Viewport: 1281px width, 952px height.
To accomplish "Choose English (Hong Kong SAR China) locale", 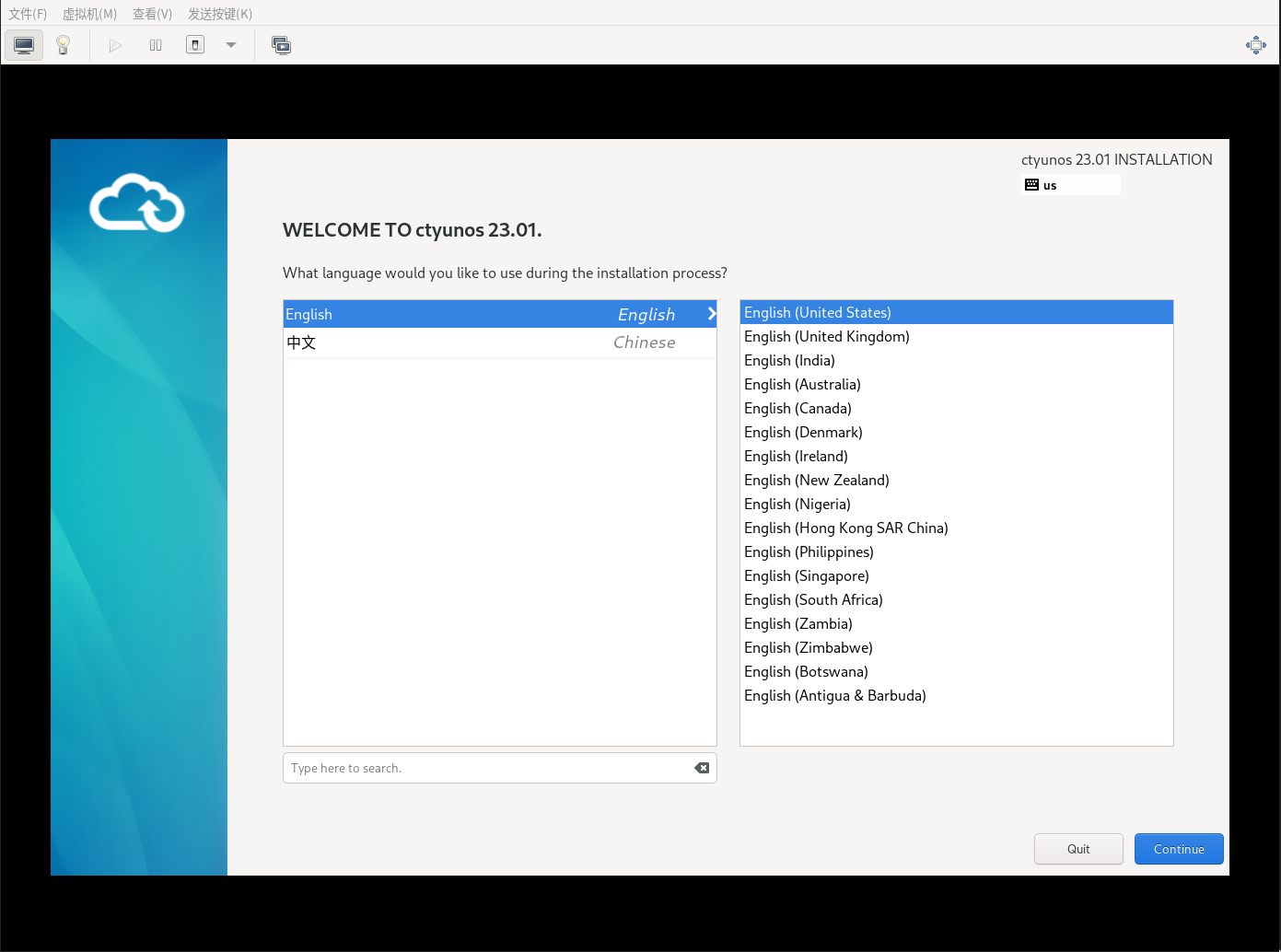I will 957,528.
